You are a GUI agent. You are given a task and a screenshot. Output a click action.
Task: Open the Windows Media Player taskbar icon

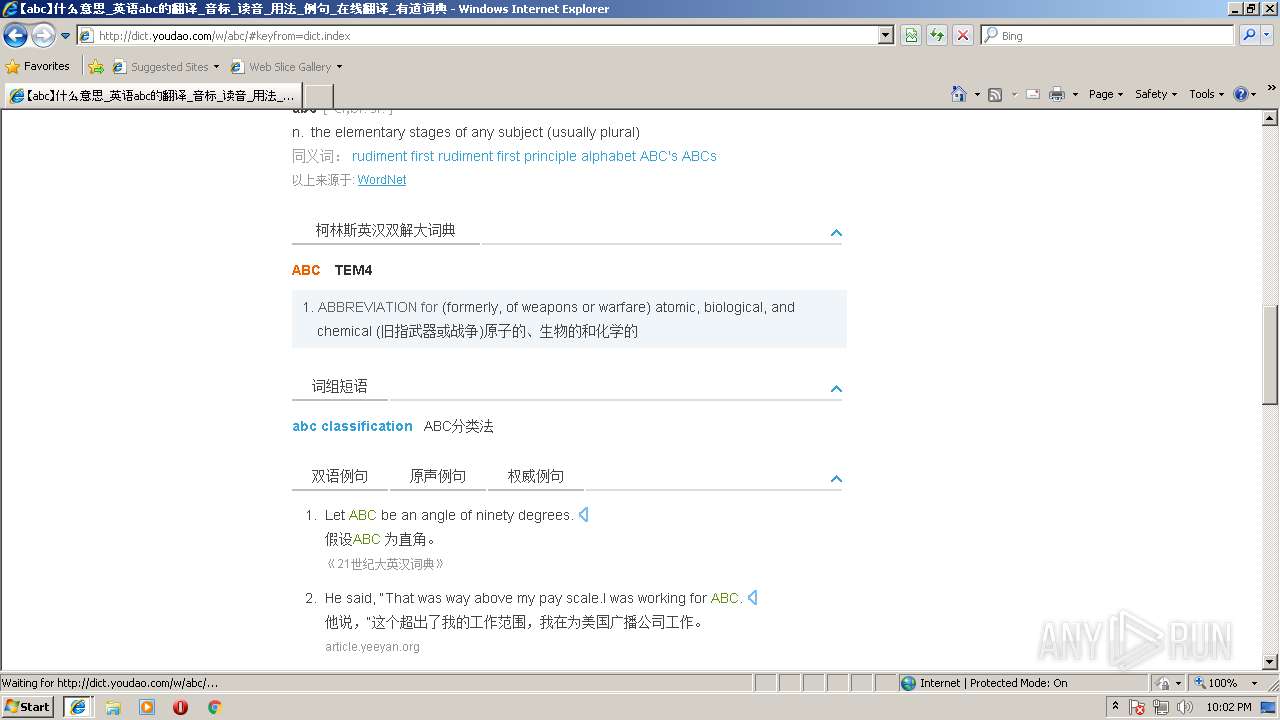coord(147,707)
